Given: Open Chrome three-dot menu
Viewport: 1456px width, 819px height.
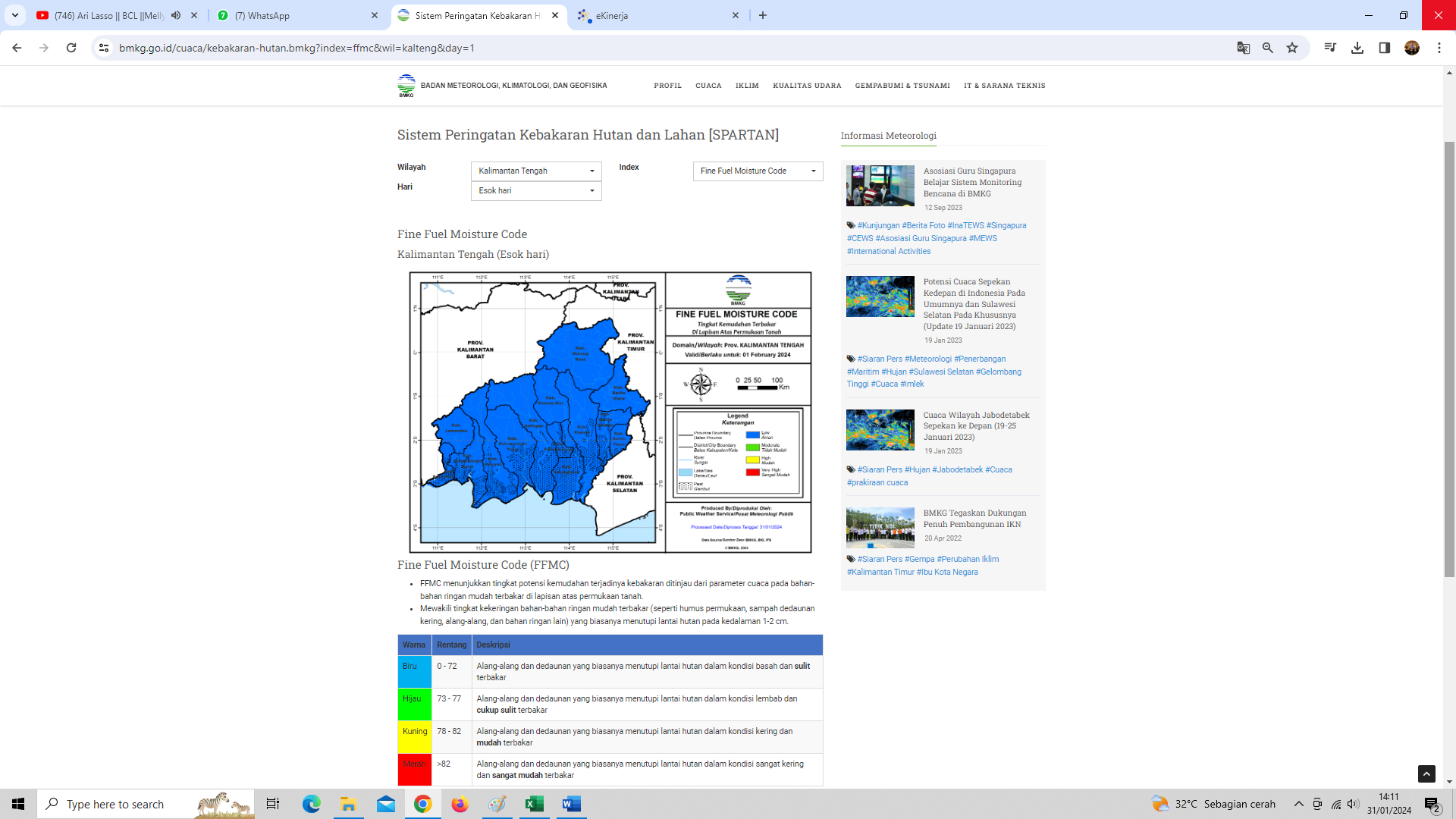Looking at the screenshot, I should click(1439, 48).
